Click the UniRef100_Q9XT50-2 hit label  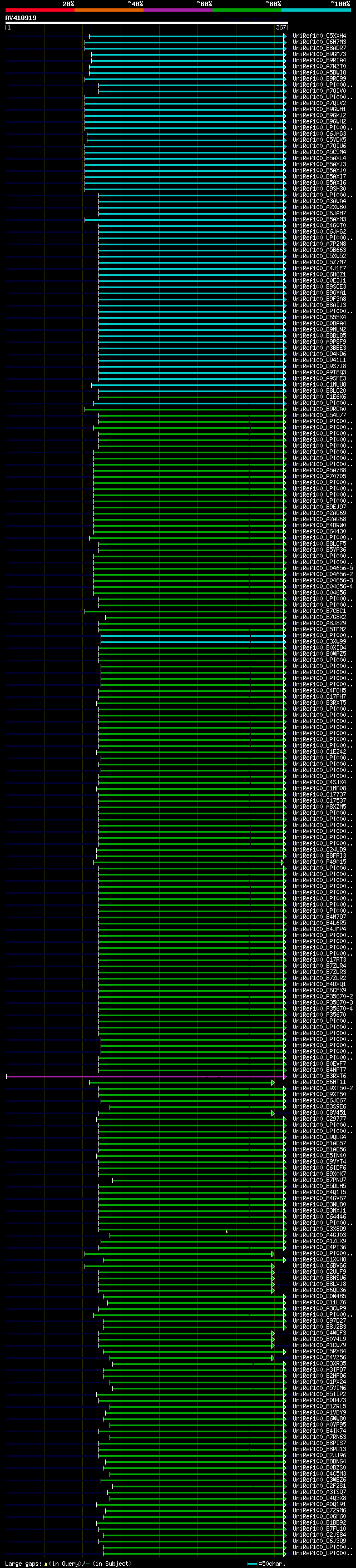click(x=323, y=1089)
